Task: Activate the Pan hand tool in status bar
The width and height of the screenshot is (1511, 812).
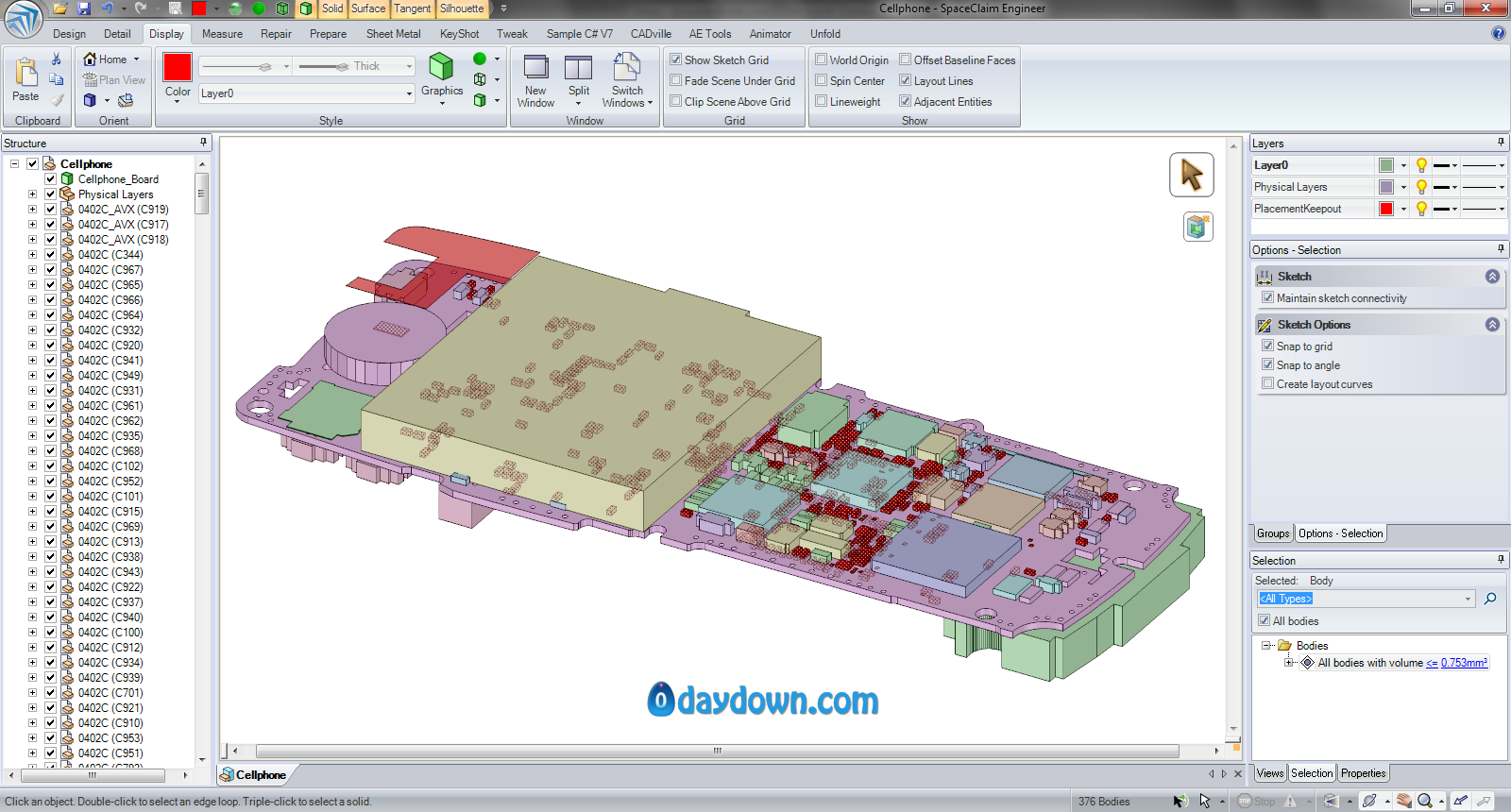Action: tap(1404, 801)
